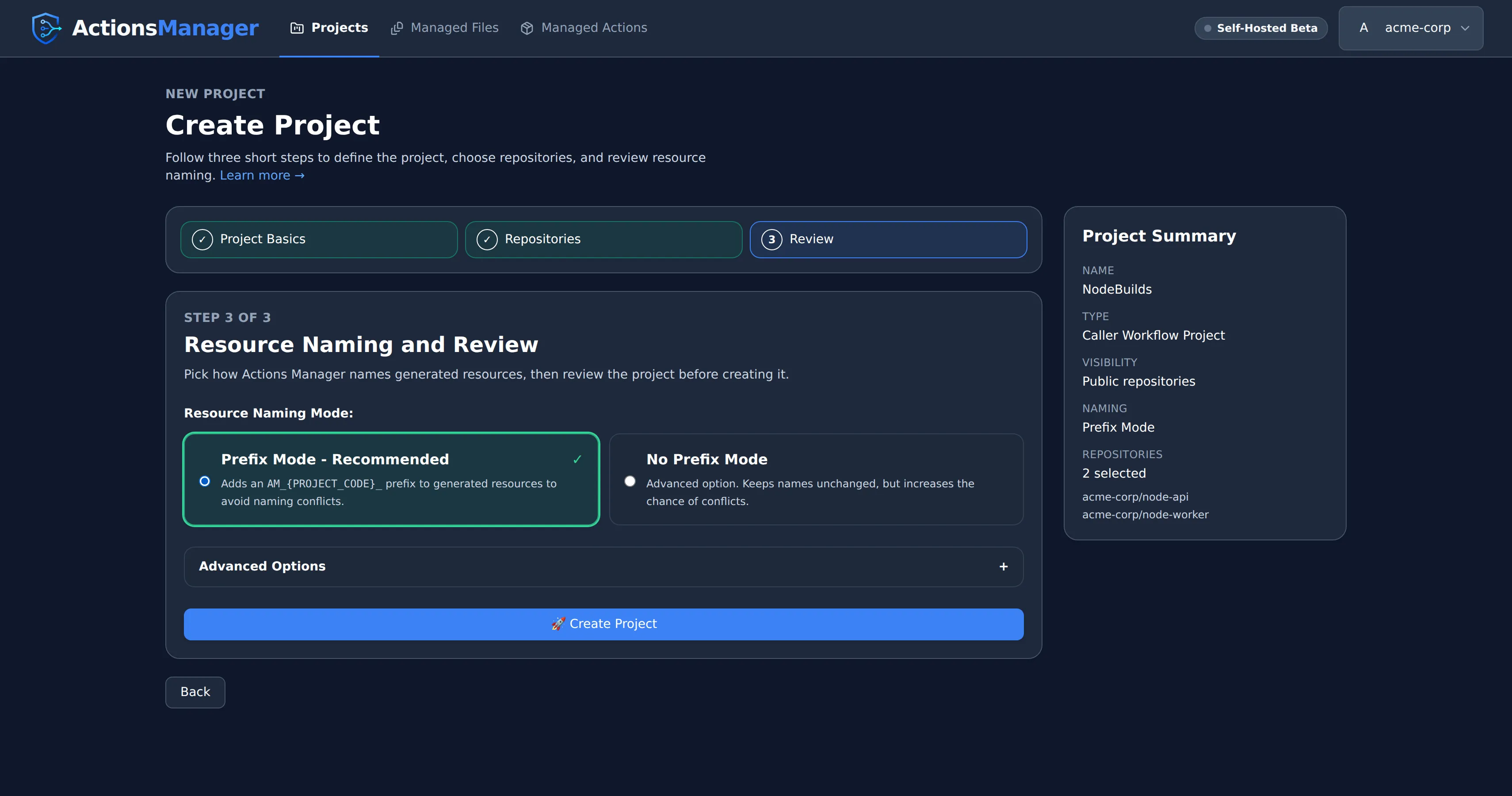Go to the Project Basics step
Image resolution: width=1512 pixels, height=796 pixels.
319,240
